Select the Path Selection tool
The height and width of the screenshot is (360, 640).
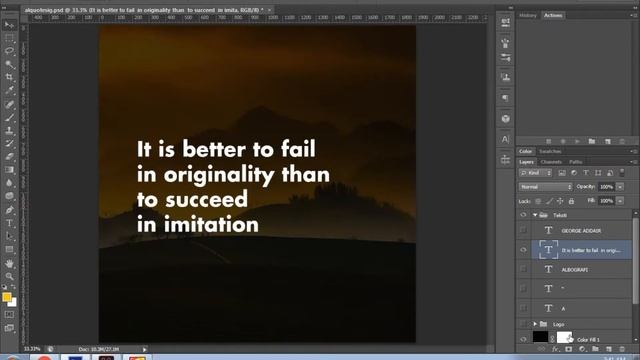[x=9, y=236]
